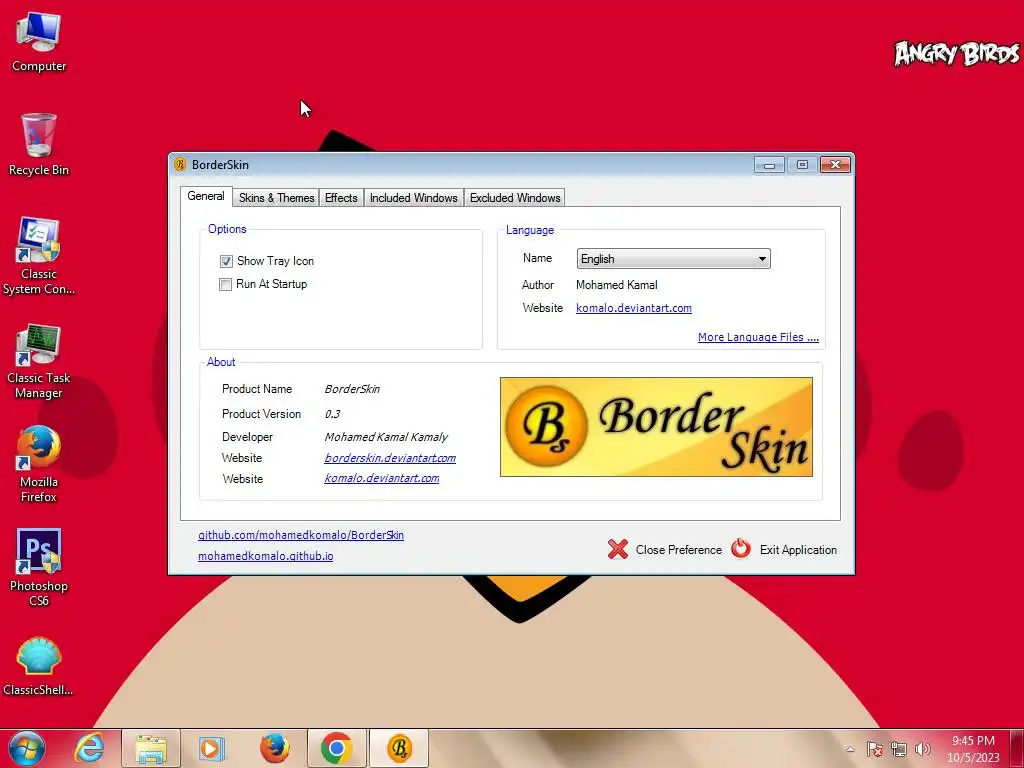Open the volume speaker tray icon
This screenshot has width=1024, height=768.
tap(923, 749)
